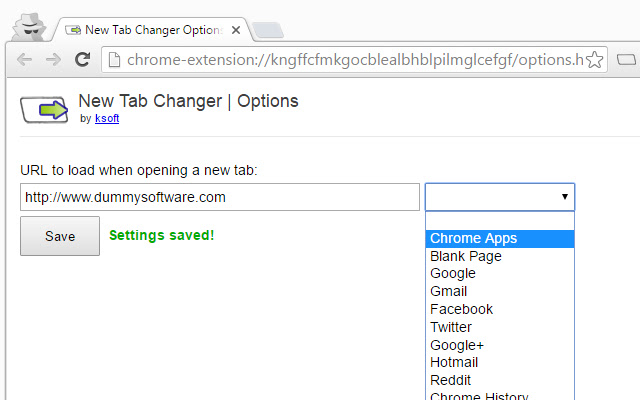This screenshot has height=400, width=640.
Task: Open the ksoft author link
Action: click(107, 118)
